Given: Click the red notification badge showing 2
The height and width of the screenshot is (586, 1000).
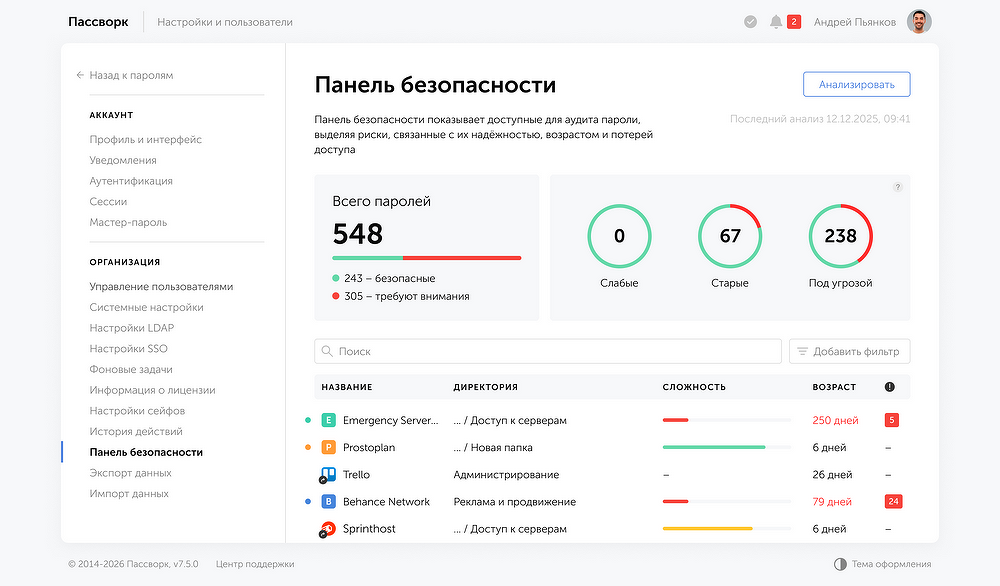Looking at the screenshot, I should (x=794, y=22).
